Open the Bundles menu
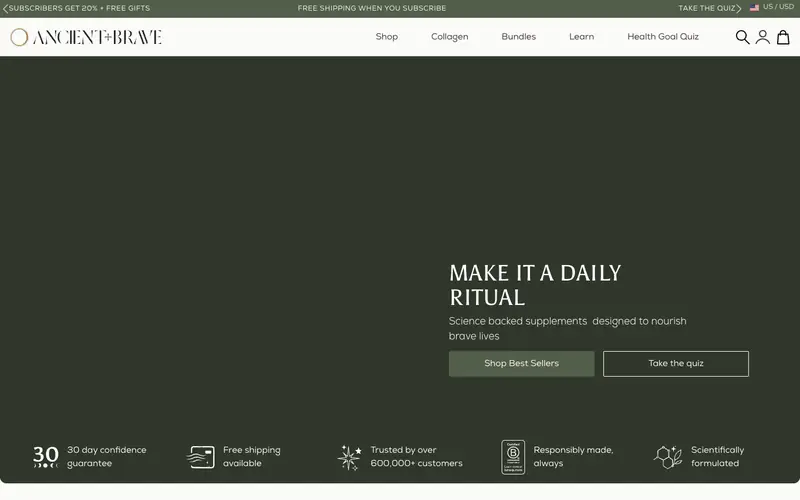 (x=518, y=37)
